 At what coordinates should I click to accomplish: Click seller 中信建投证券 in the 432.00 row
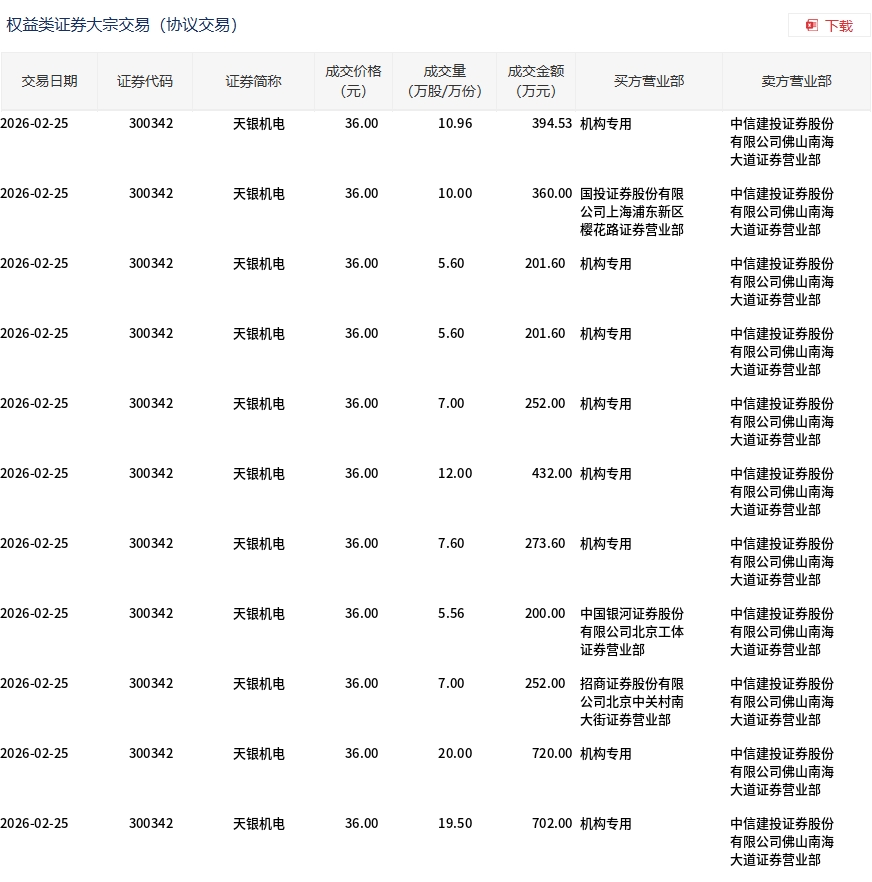click(782, 492)
